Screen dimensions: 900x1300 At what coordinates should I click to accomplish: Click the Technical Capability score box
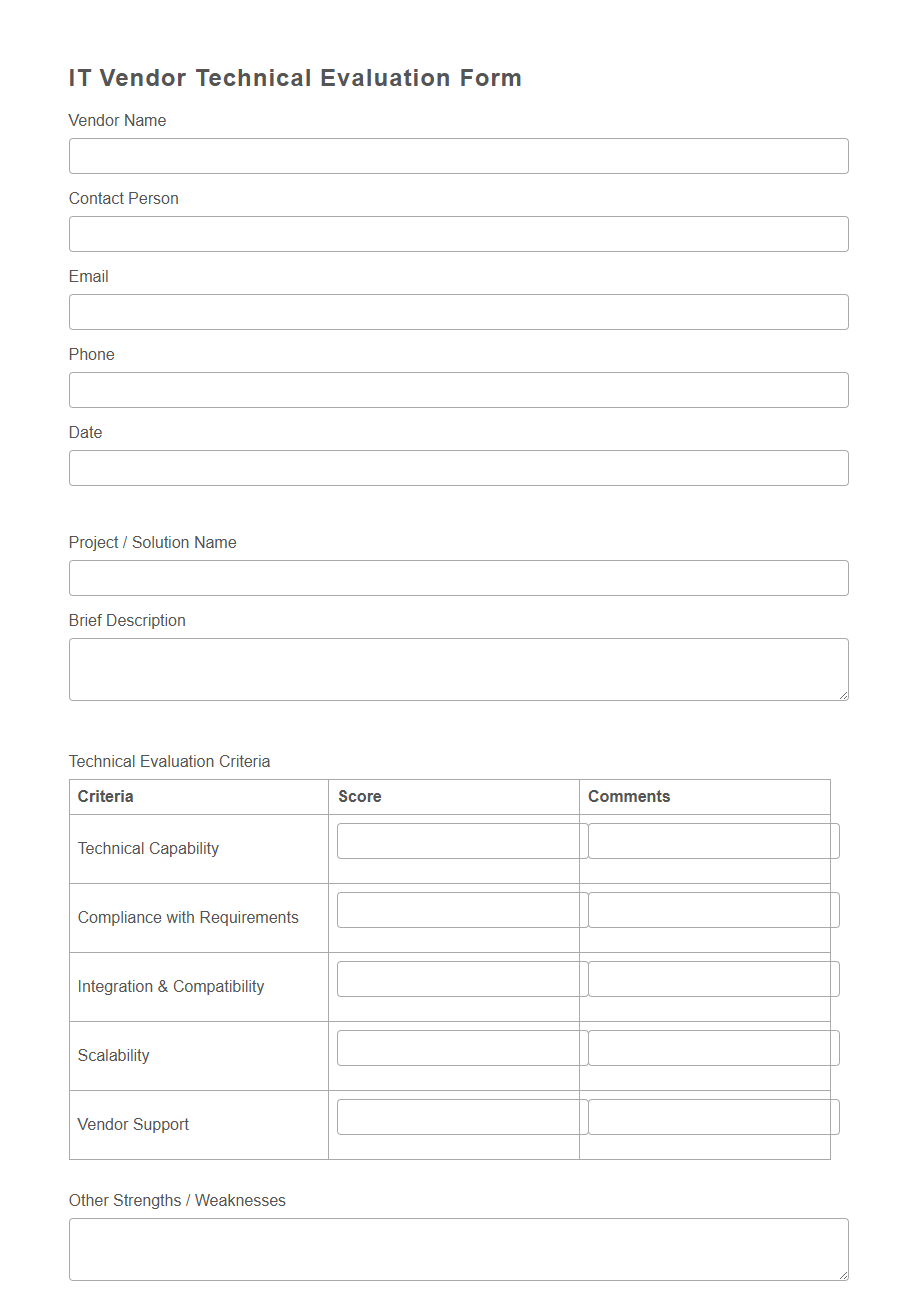457,840
